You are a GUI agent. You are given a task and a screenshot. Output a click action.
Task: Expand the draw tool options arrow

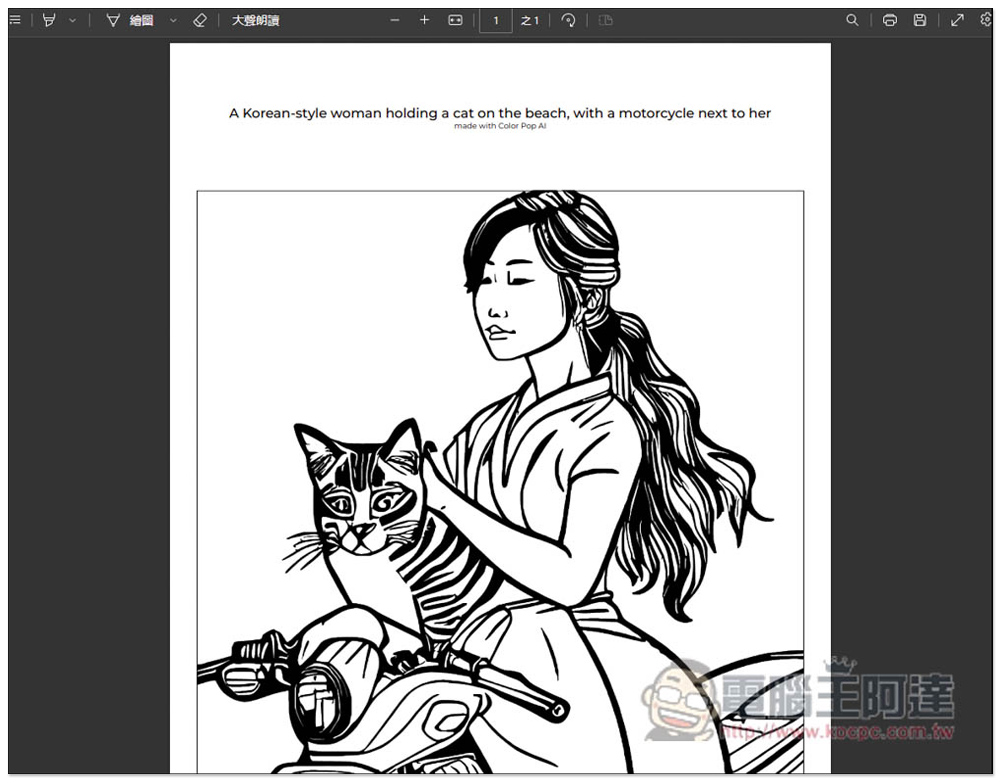click(x=173, y=20)
